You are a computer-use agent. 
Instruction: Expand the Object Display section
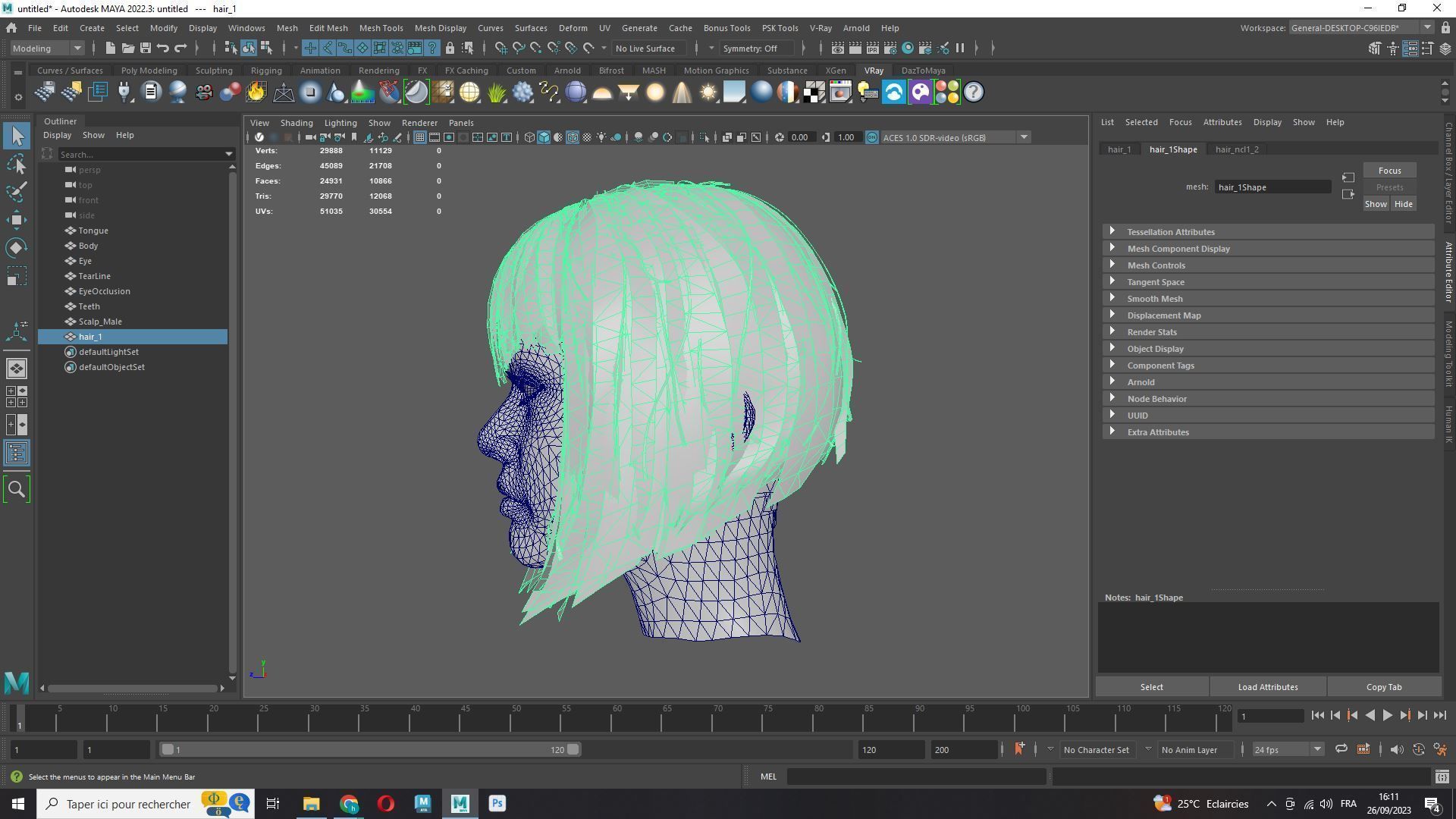click(1268, 349)
